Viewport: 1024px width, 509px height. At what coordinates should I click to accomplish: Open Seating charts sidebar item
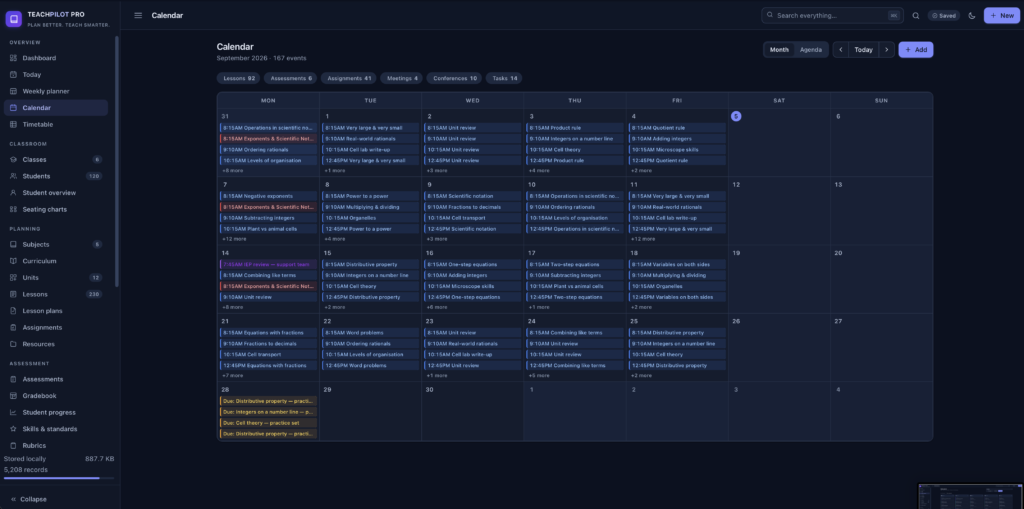coord(56,210)
